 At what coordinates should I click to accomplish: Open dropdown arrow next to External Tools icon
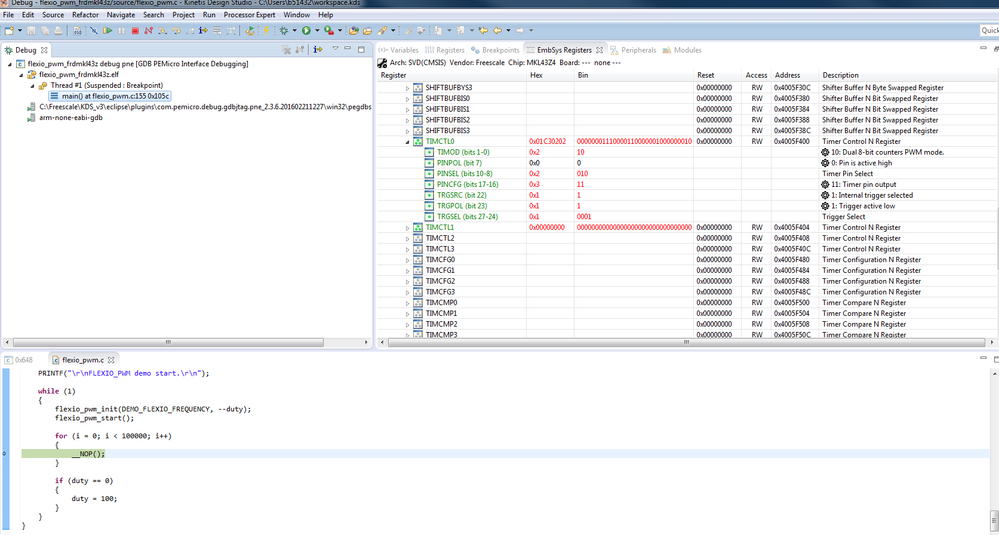(x=340, y=31)
